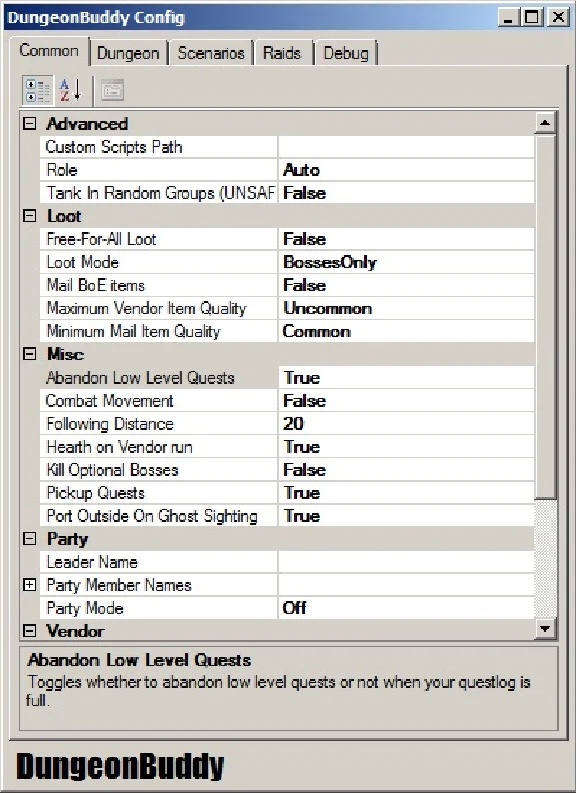
Task: Minimize the DungeonBuddy Config window
Action: point(509,17)
